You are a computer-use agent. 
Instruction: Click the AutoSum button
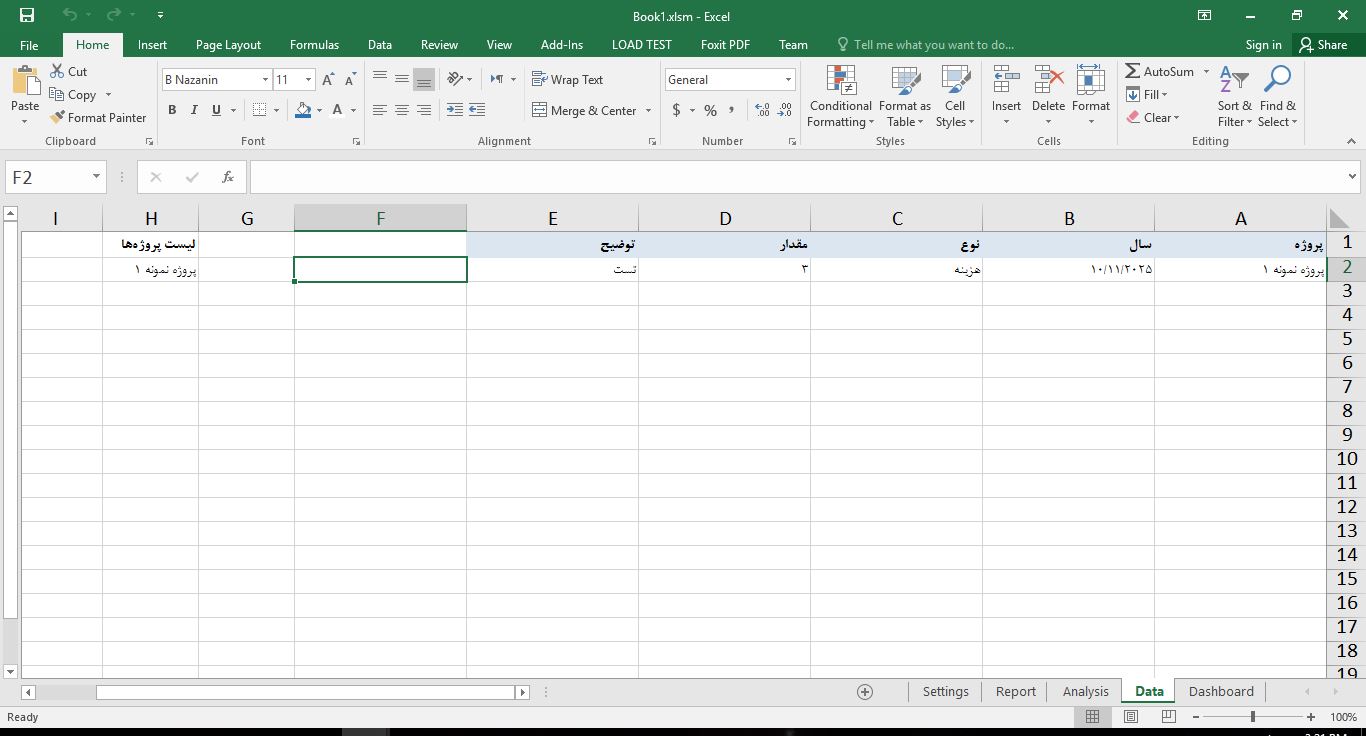click(1160, 71)
